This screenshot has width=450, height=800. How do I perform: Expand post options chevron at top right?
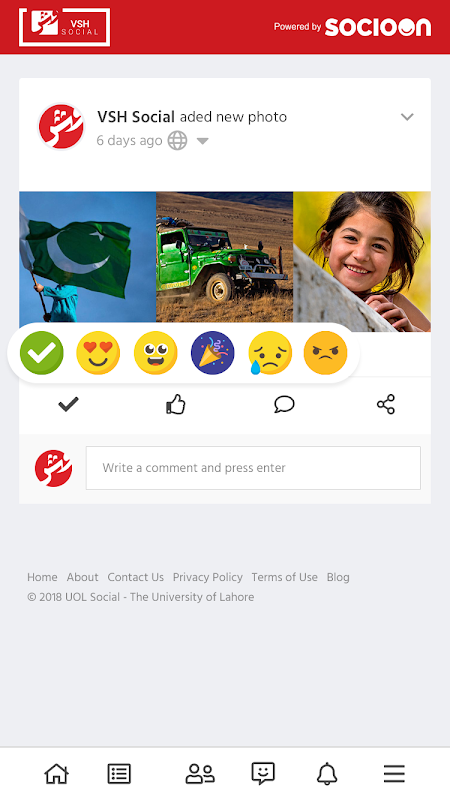point(407,117)
